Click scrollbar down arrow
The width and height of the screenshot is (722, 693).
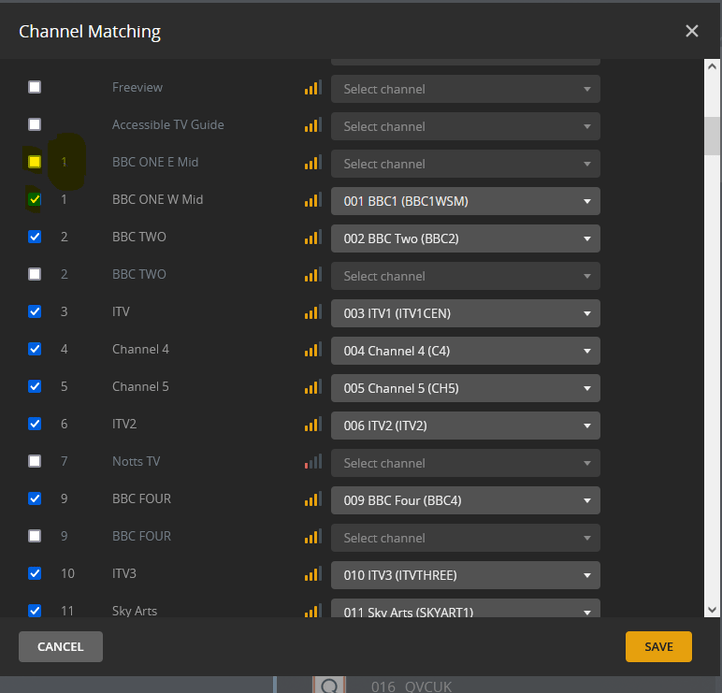tap(712, 610)
